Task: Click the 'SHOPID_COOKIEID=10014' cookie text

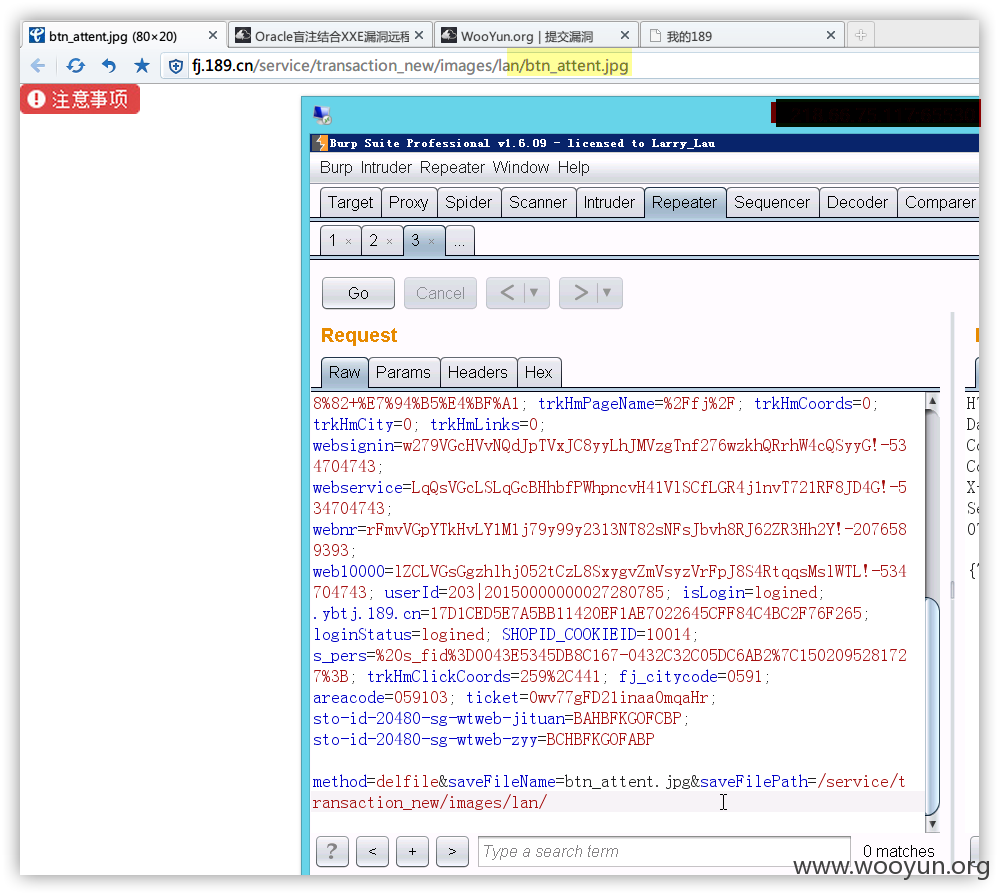Action: click(x=596, y=634)
